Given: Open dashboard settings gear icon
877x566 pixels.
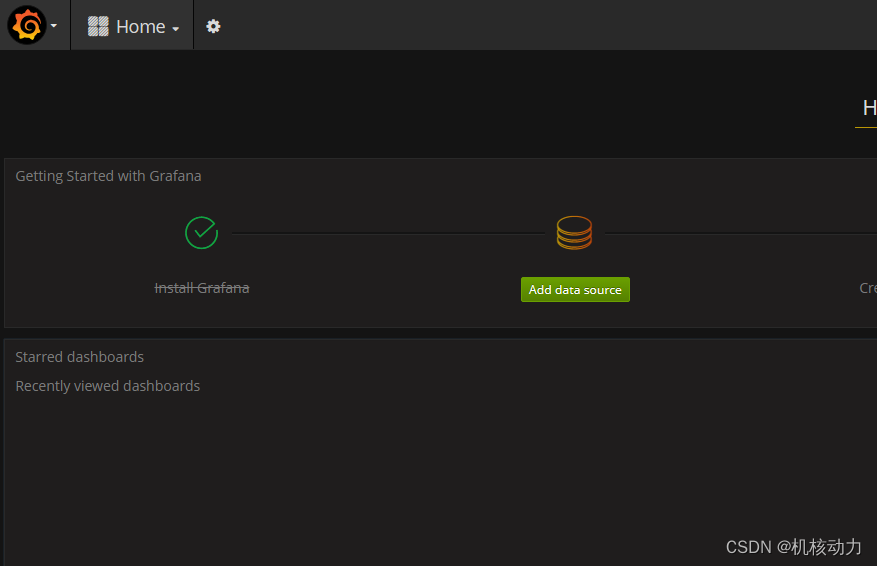Looking at the screenshot, I should click(x=213, y=26).
